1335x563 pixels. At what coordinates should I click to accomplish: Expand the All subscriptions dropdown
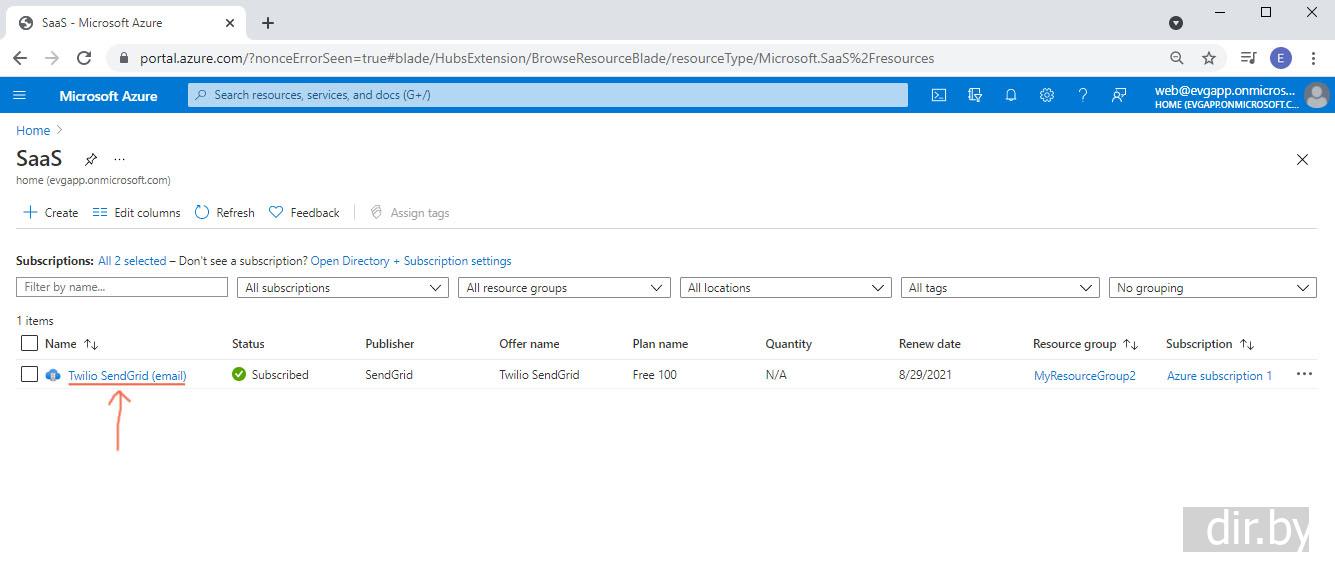[x=343, y=287]
